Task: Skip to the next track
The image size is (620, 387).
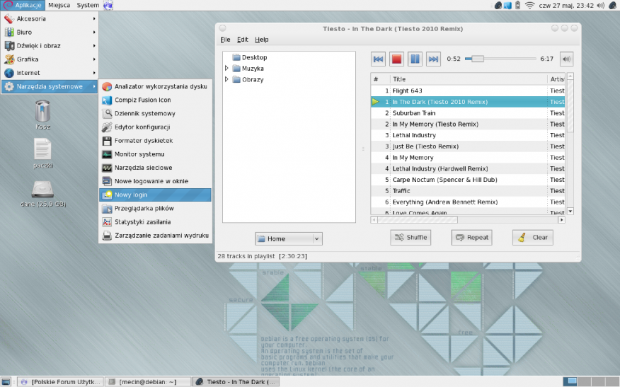Action: coord(433,59)
